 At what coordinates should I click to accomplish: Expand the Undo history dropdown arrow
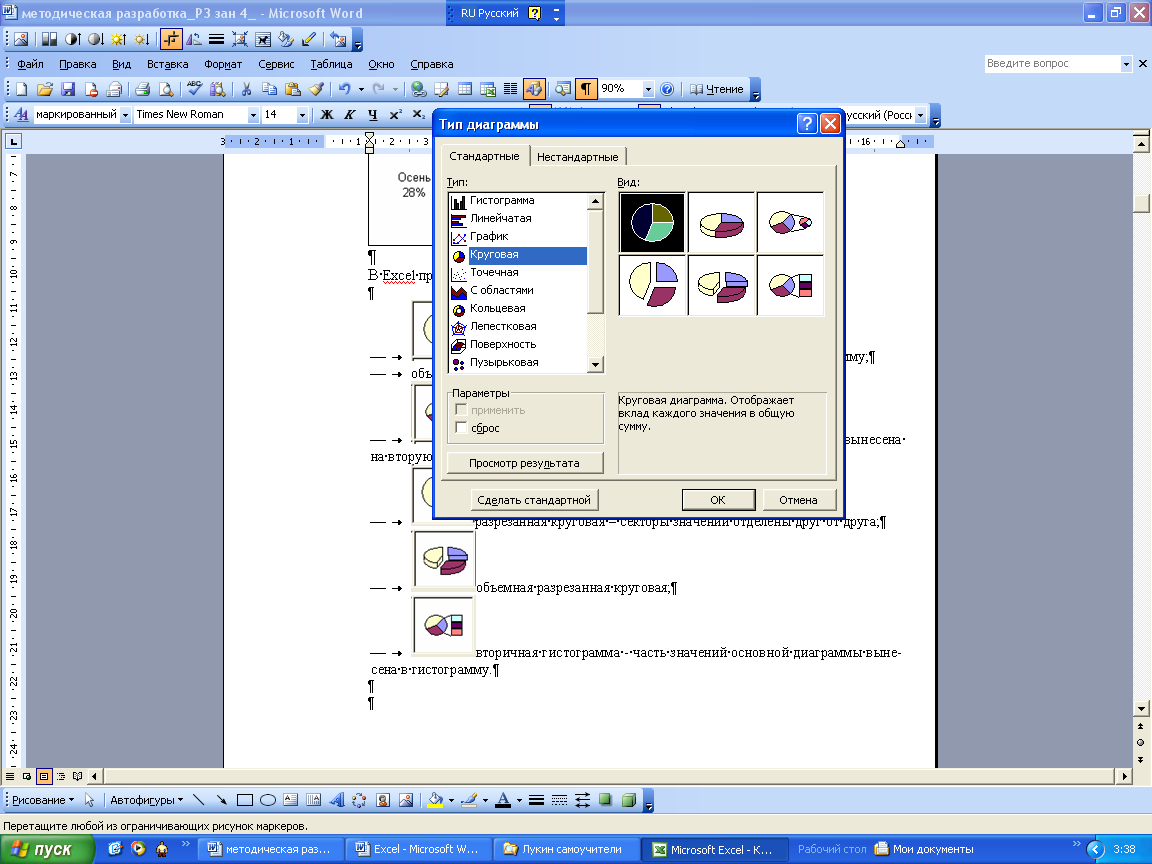(x=361, y=89)
